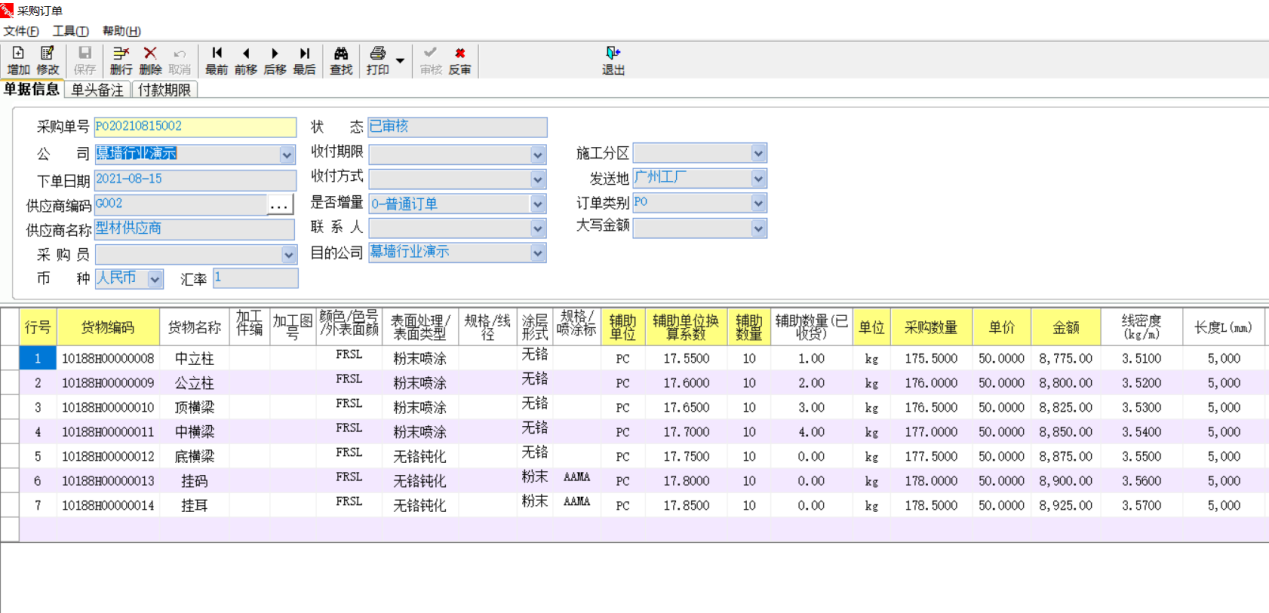Open the 发送地 dropdown
Image resolution: width=1269 pixels, height=613 pixels.
point(758,178)
